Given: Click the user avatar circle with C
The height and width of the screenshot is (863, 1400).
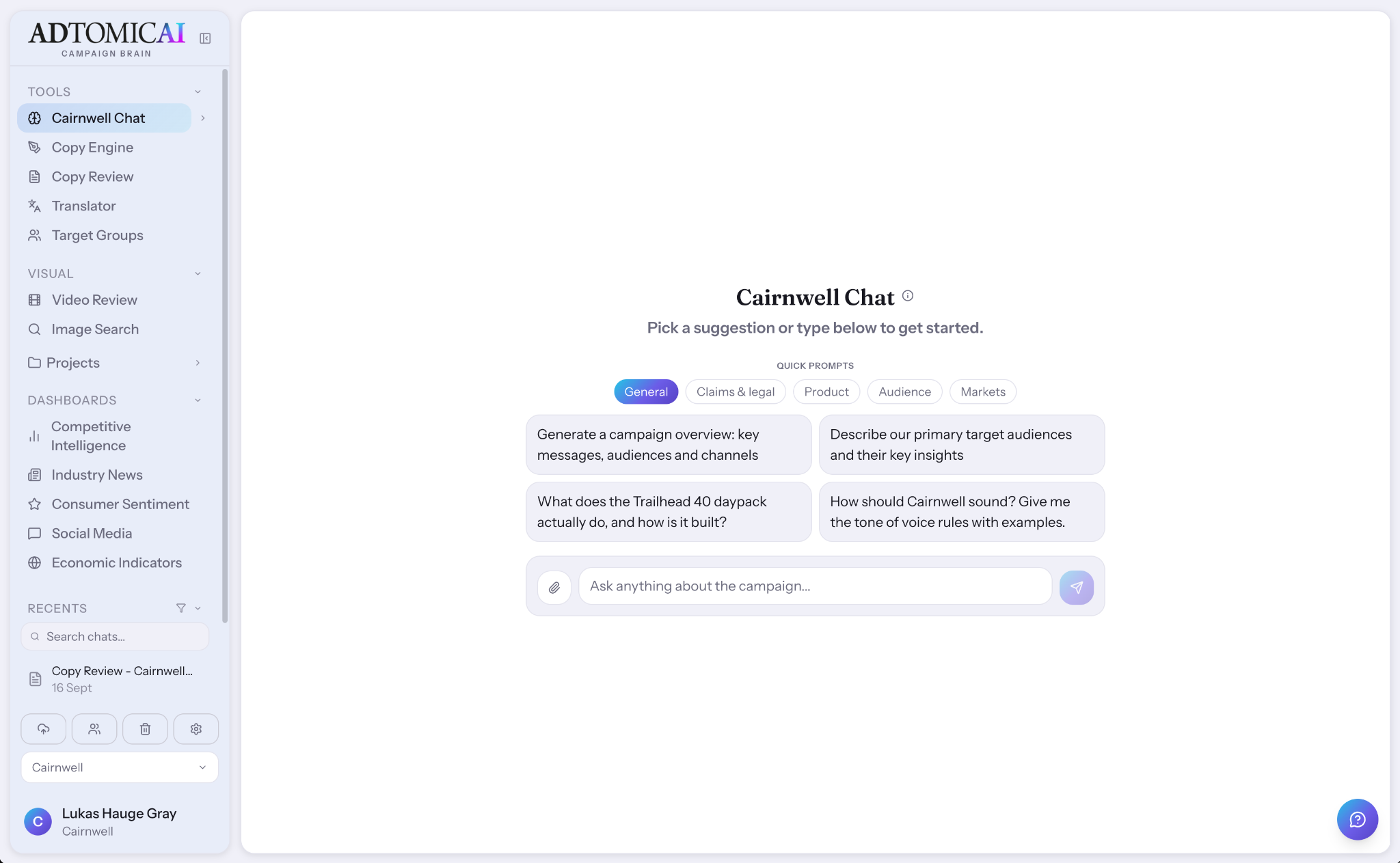Looking at the screenshot, I should (38, 821).
